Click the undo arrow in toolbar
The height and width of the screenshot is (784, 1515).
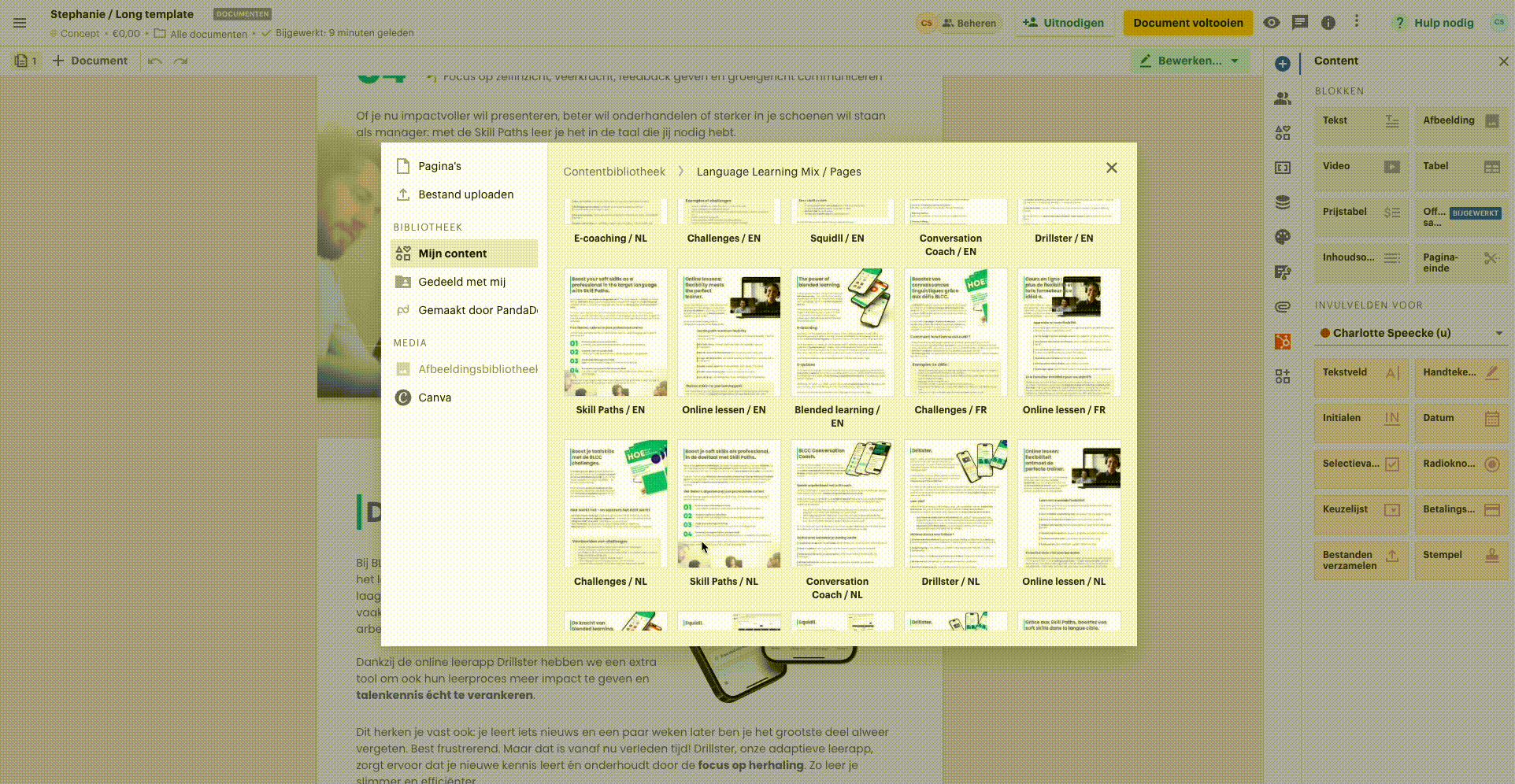pos(155,61)
